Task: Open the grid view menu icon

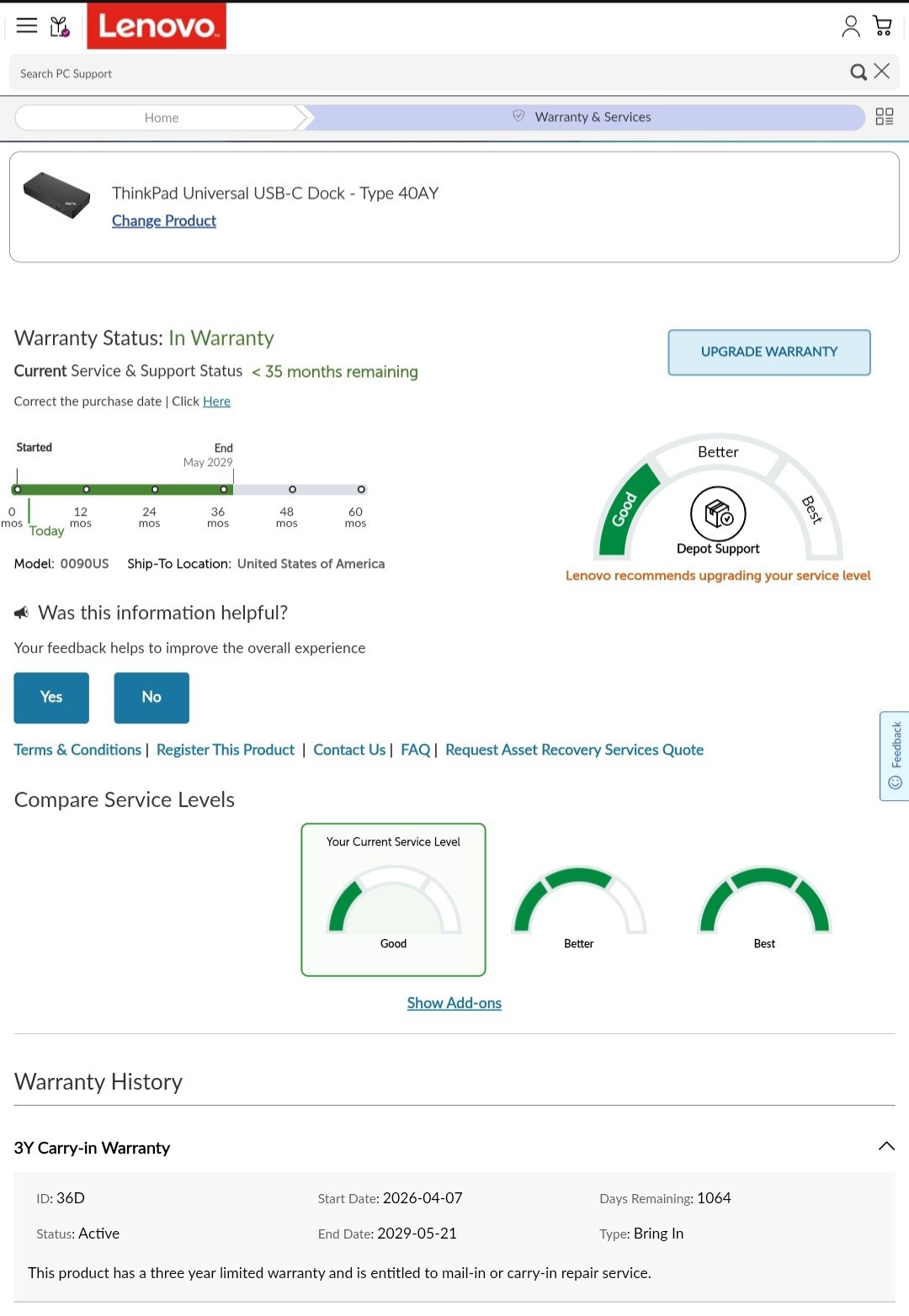Action: [x=885, y=117]
